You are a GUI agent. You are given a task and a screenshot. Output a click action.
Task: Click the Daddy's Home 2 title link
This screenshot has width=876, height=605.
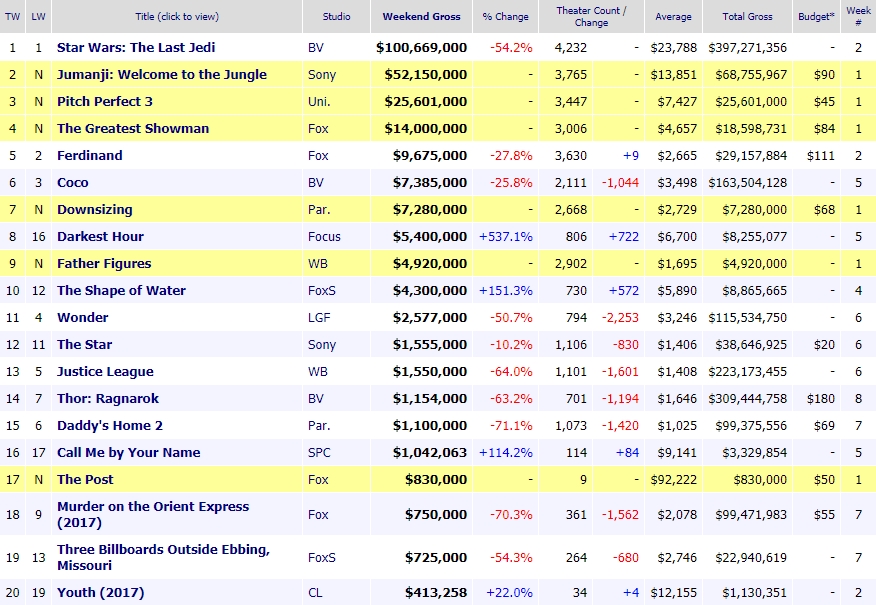click(110, 426)
